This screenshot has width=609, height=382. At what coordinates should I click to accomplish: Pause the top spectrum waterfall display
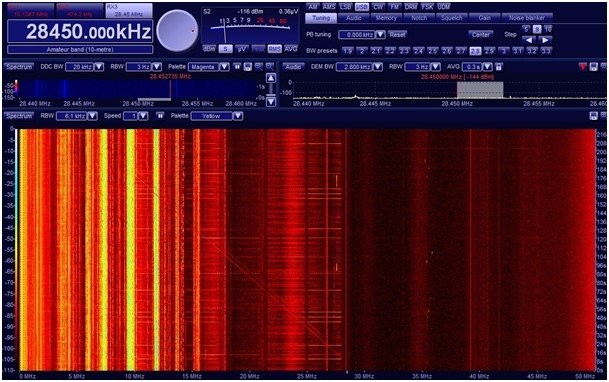pyautogui.click(x=237, y=67)
